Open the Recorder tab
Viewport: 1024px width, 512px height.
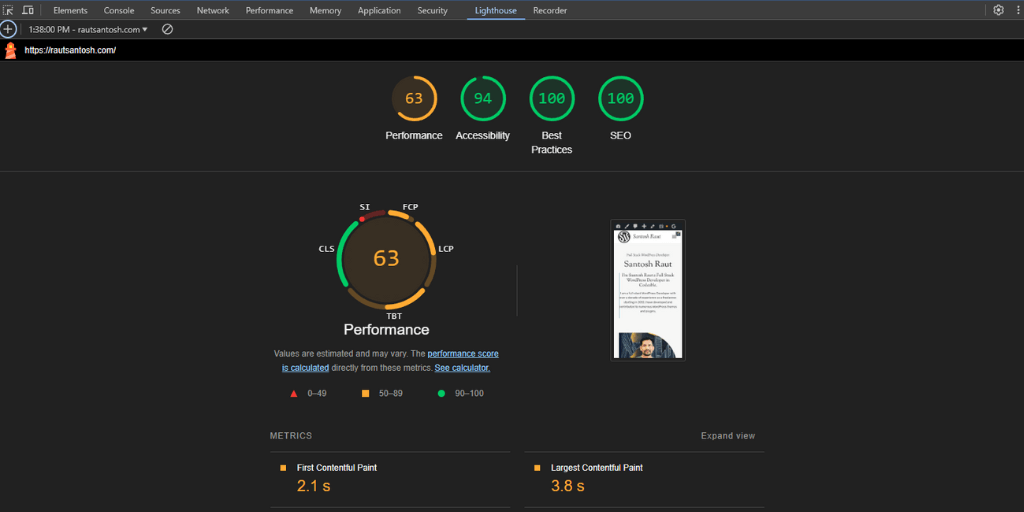tap(550, 10)
